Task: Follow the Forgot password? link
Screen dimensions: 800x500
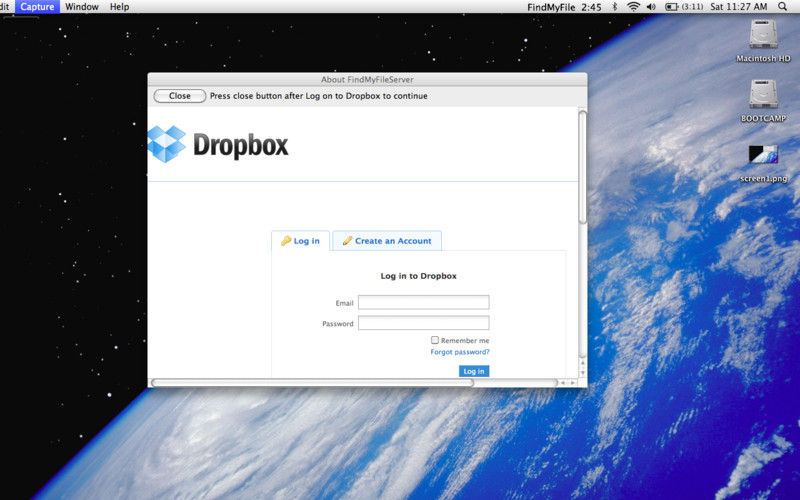Action: [x=460, y=352]
